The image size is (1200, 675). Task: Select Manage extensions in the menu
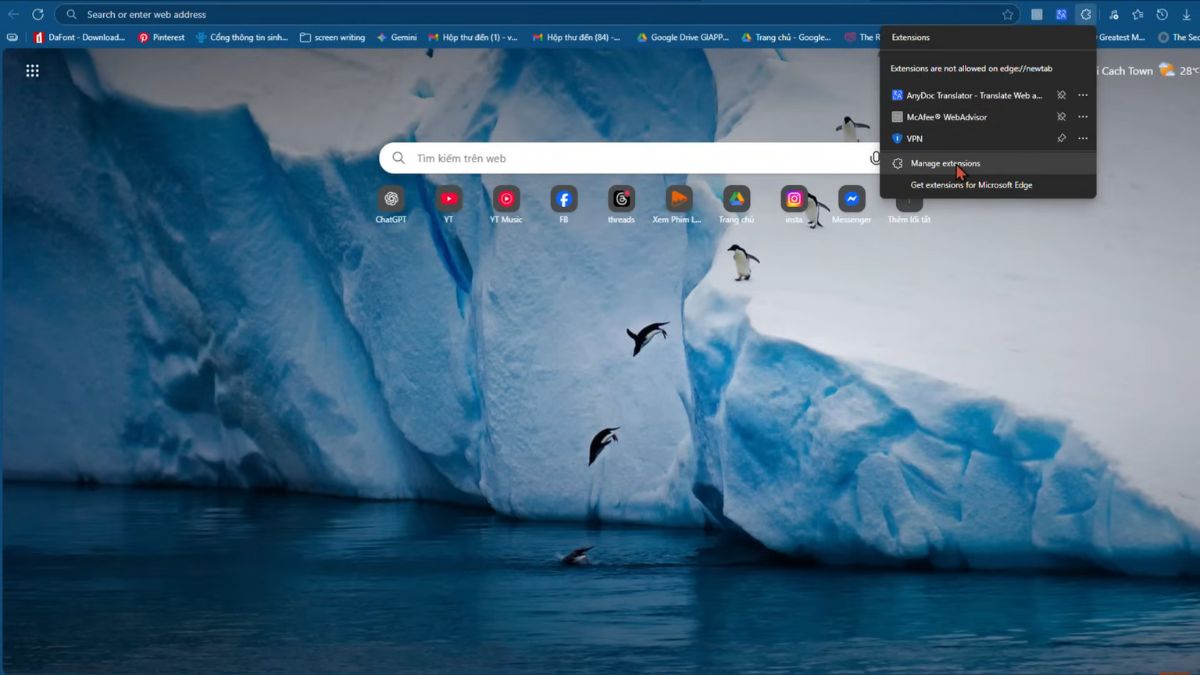click(945, 163)
